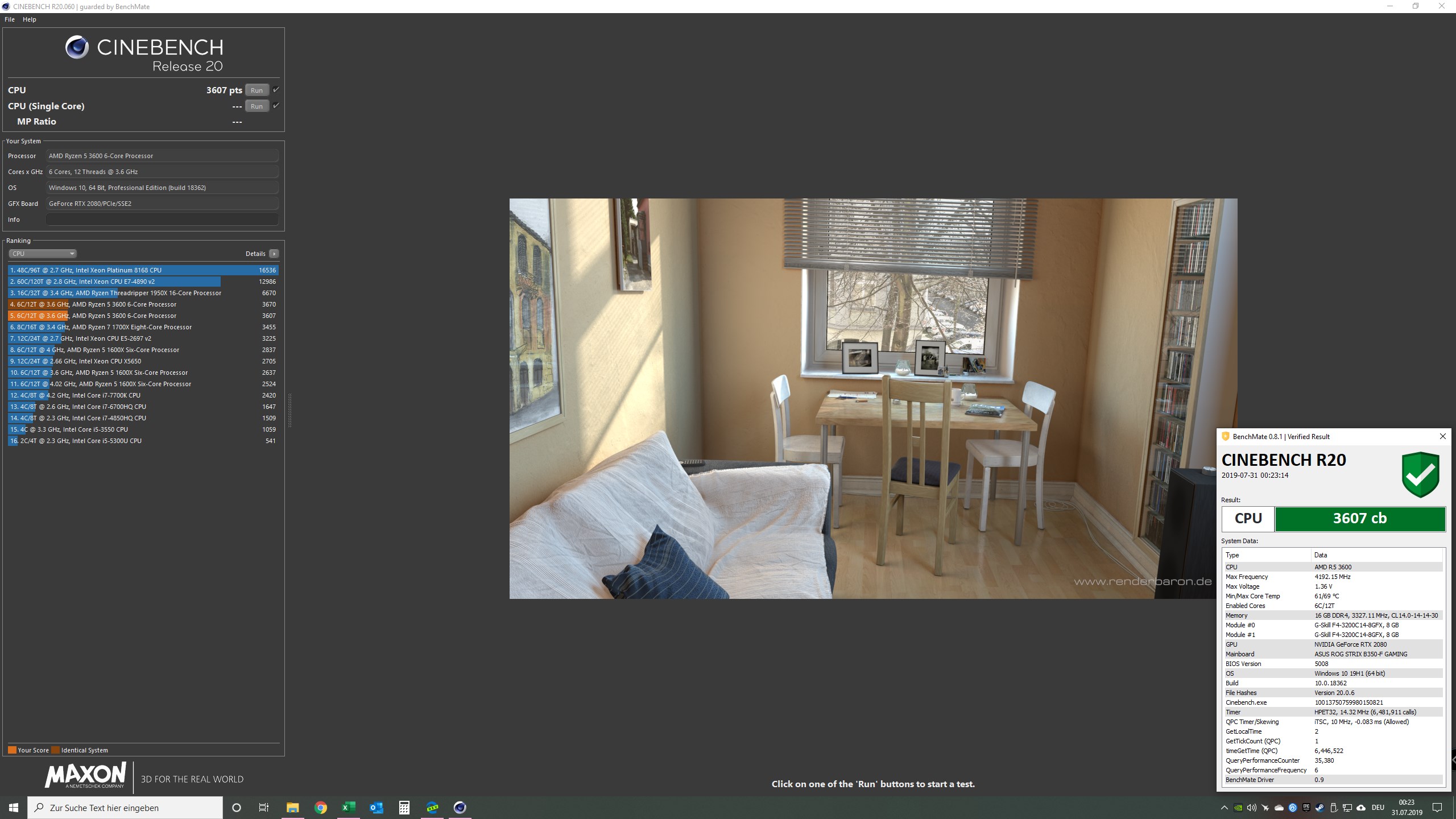Image resolution: width=1456 pixels, height=819 pixels.
Task: Select ranking row 5 Ryzen 5 3600 scoring 3607
Action: (x=143, y=316)
